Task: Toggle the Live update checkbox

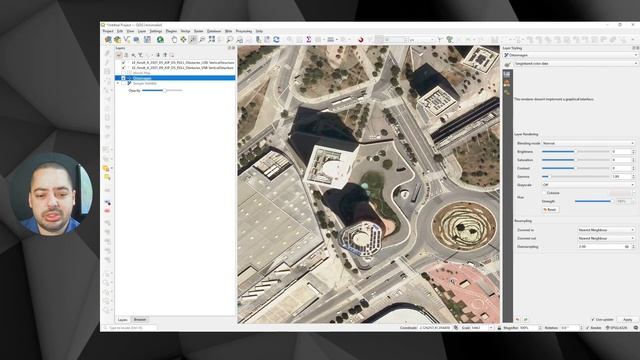Action: tap(593, 320)
